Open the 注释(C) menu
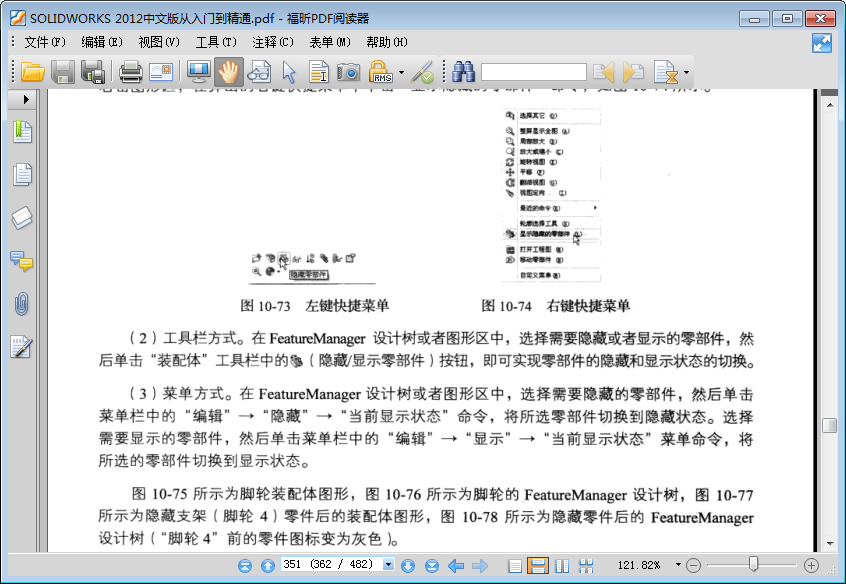The image size is (846, 584). pyautogui.click(x=272, y=42)
